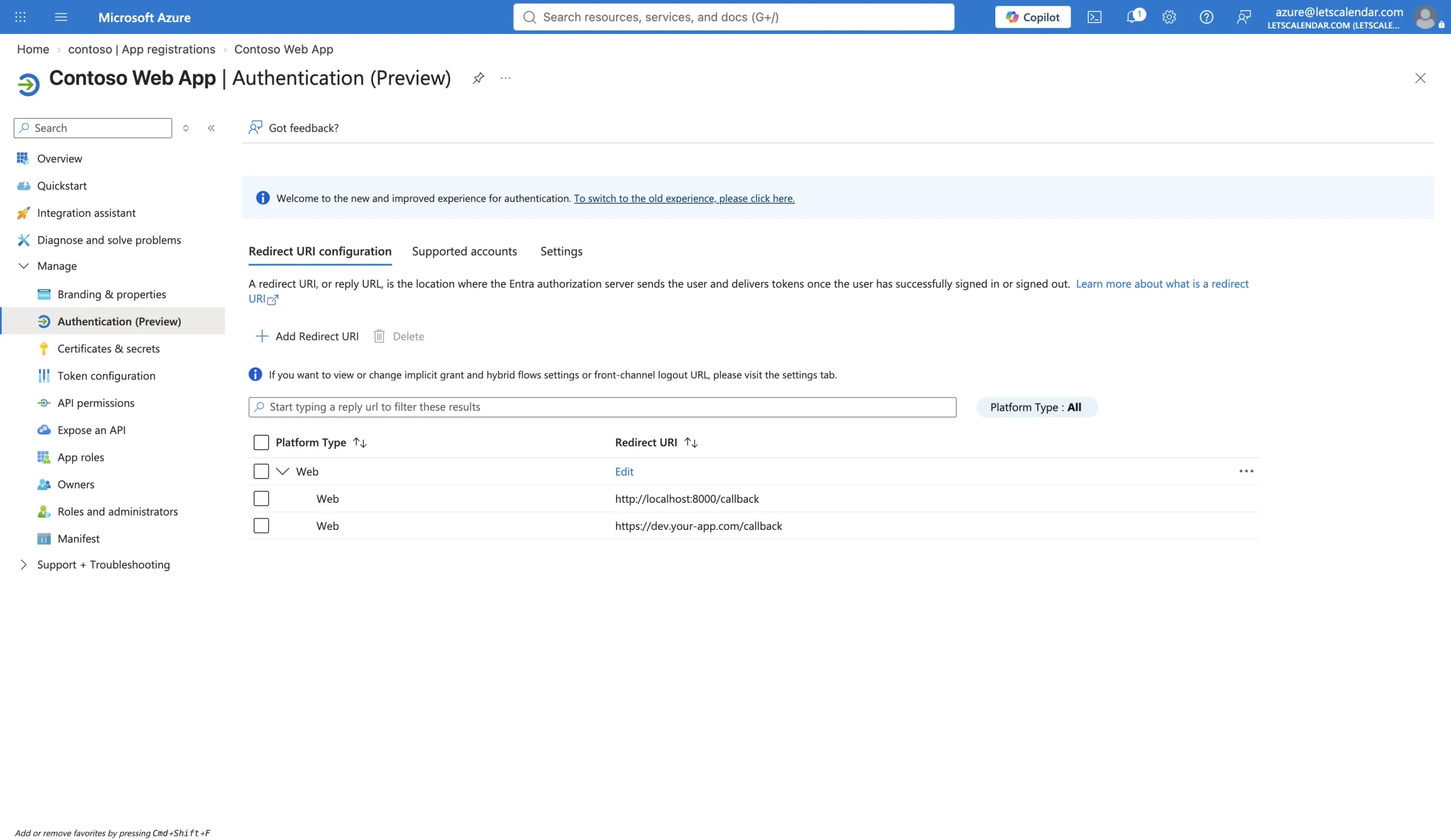The height and width of the screenshot is (840, 1451).
Task: Click the global search resources box
Action: 733,16
